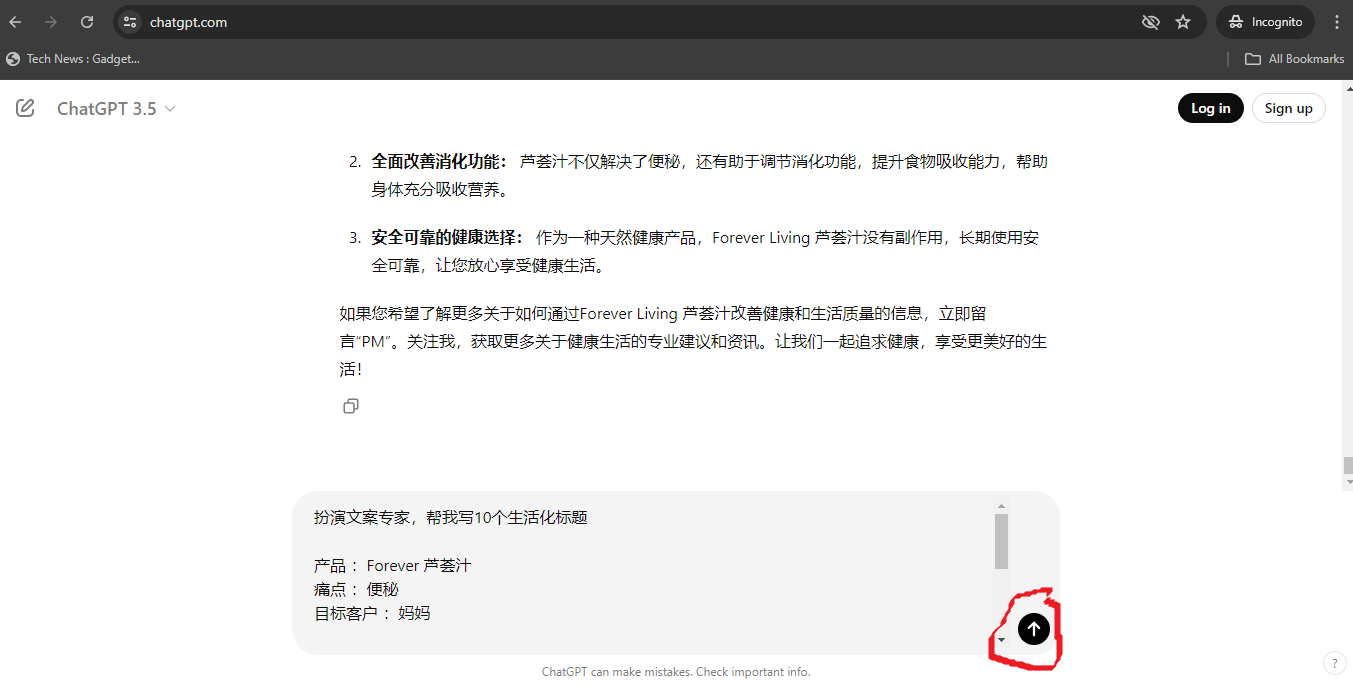Copy the response with copy icon
The width and height of the screenshot is (1353, 685).
(x=351, y=406)
